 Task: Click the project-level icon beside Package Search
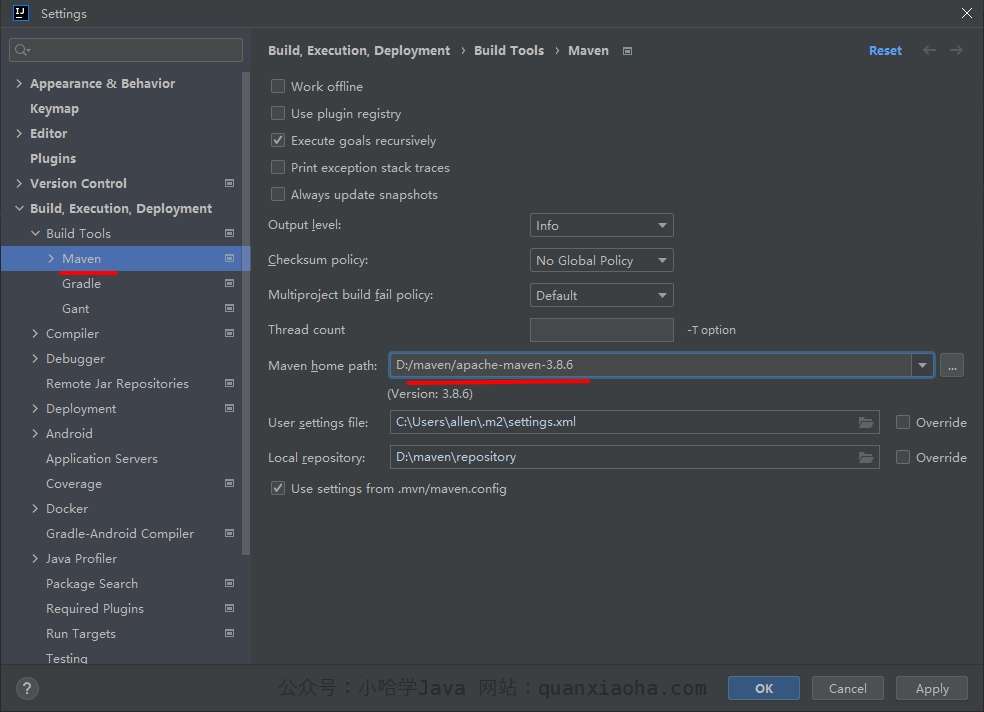[x=230, y=583]
